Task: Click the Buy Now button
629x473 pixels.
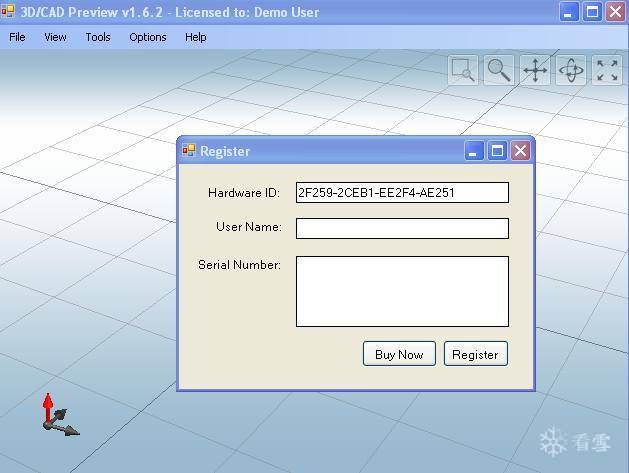Action: [x=399, y=354]
